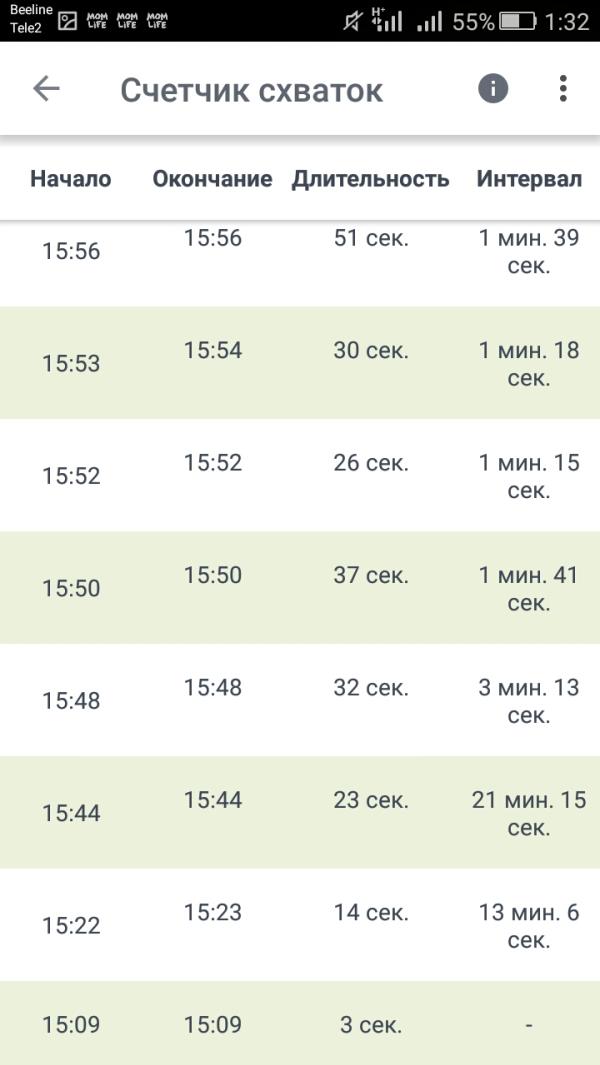The height and width of the screenshot is (1065, 600).
Task: Open the three-dot overflow menu
Action: pos(563,88)
